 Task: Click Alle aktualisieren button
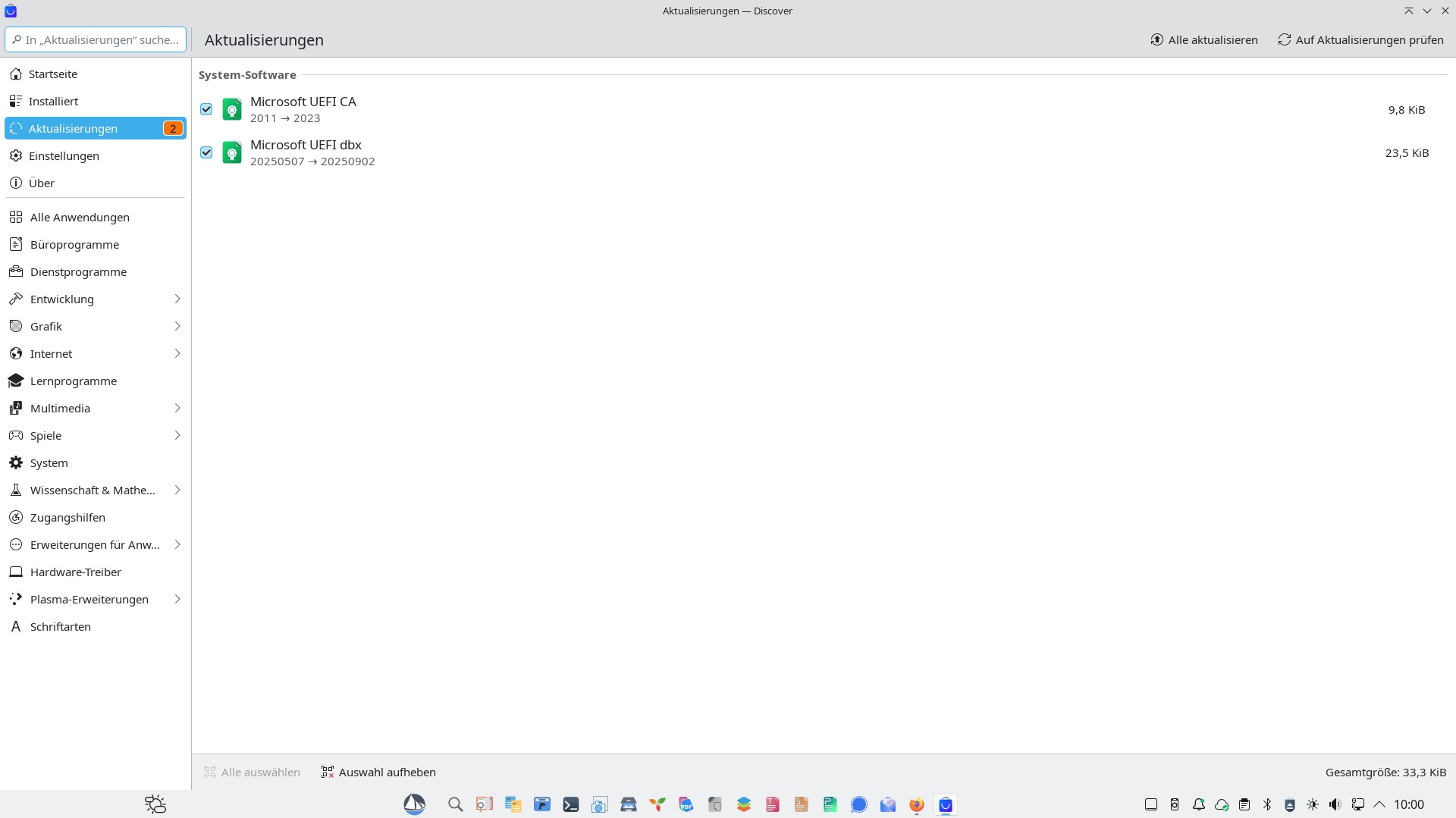click(1204, 40)
